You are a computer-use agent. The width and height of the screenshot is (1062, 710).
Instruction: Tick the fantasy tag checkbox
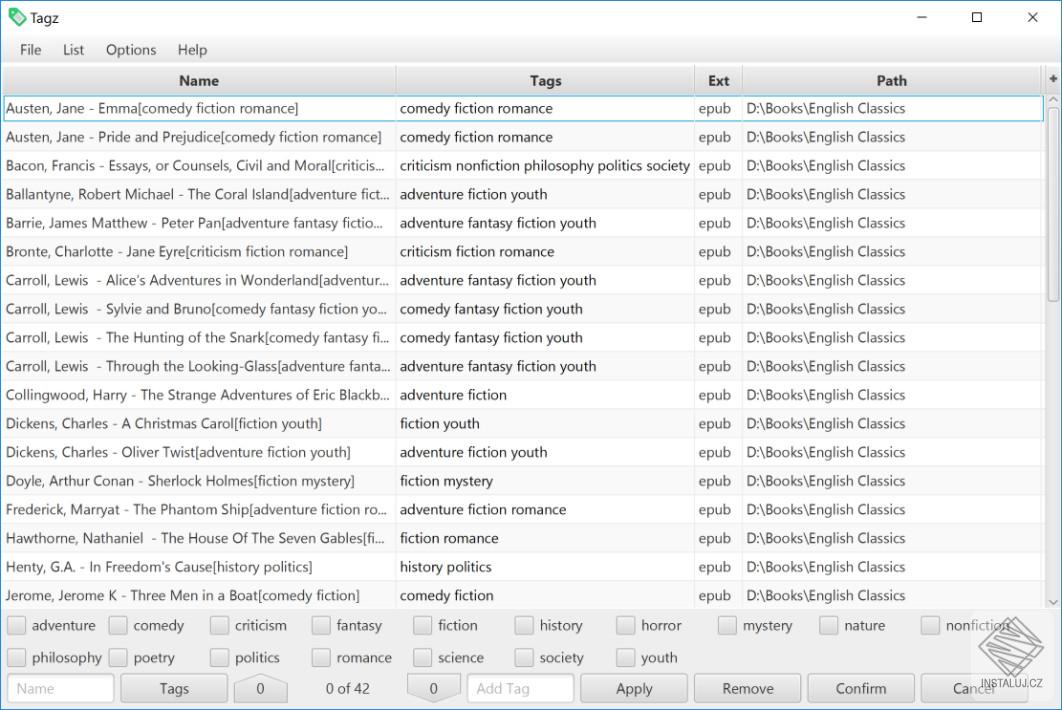(321, 626)
